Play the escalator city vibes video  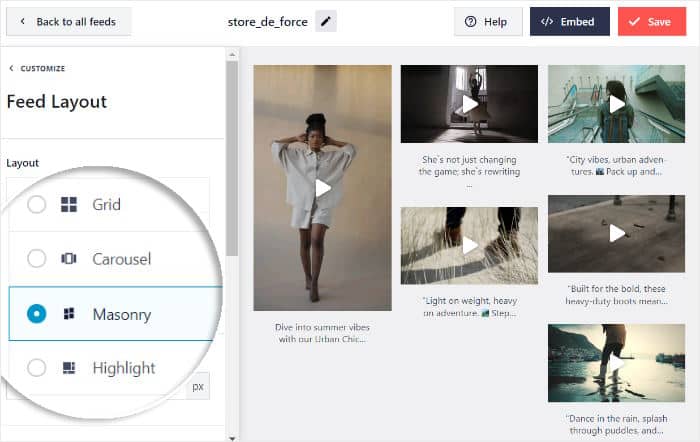(x=616, y=104)
